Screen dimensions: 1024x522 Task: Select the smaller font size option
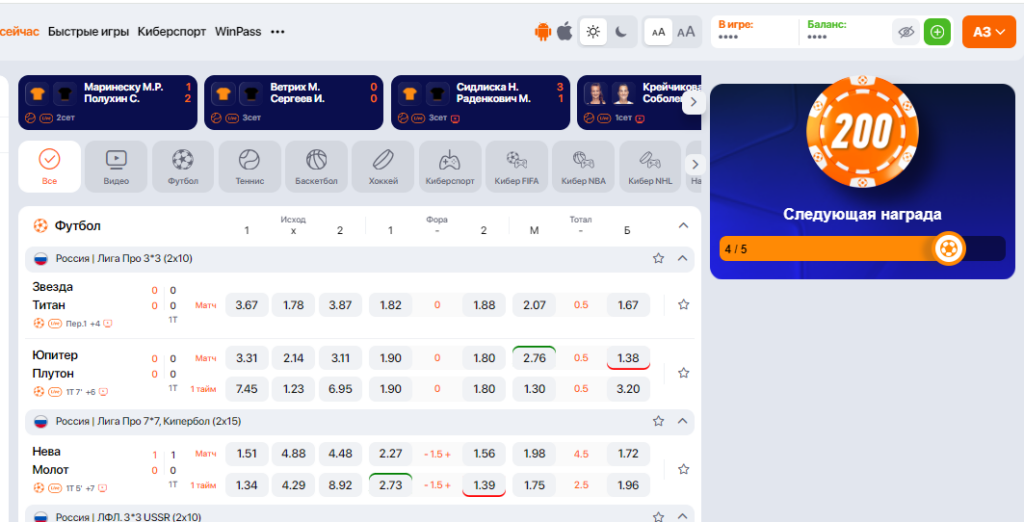point(658,32)
